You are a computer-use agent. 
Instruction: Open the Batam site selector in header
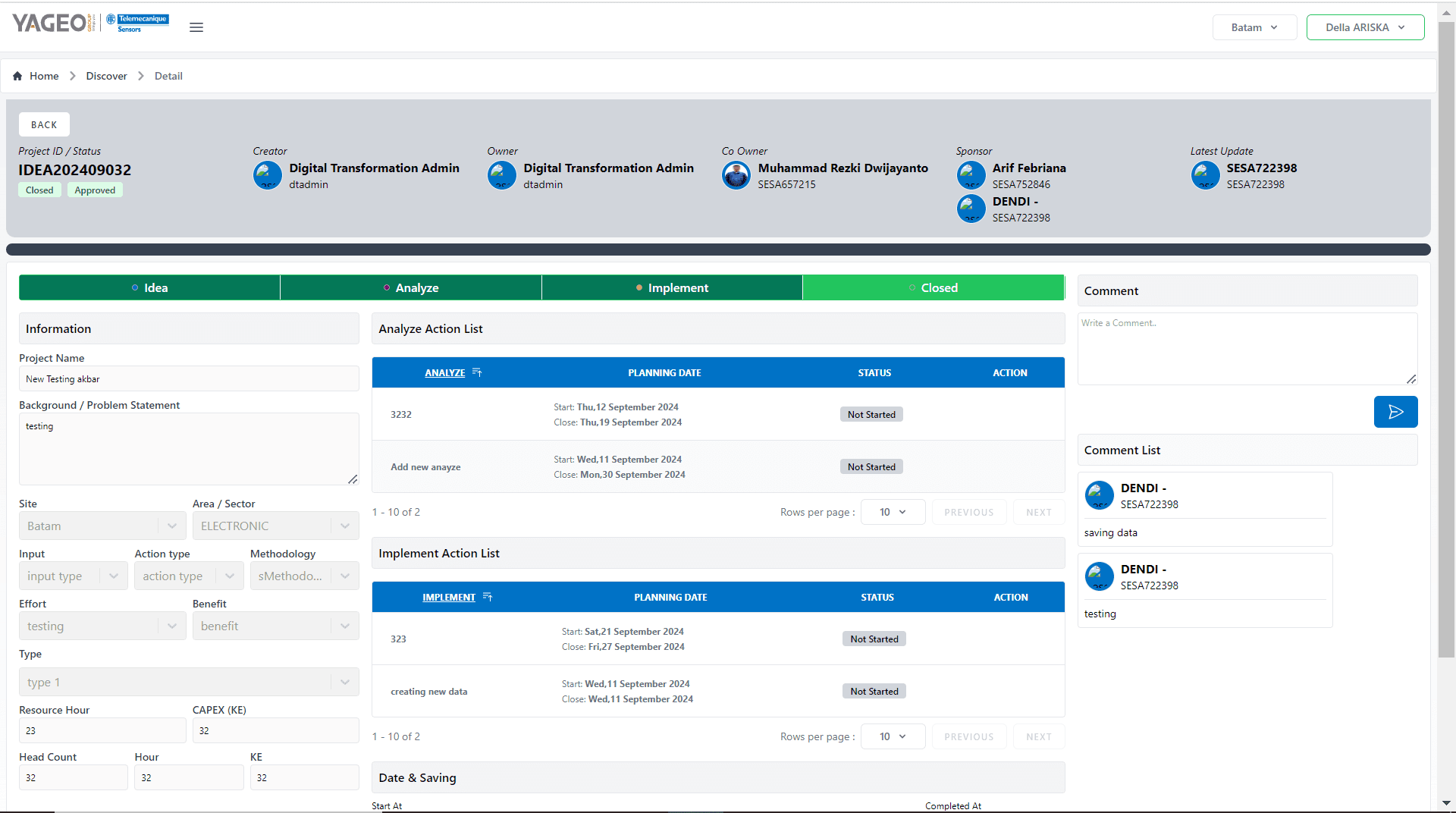click(x=1254, y=27)
